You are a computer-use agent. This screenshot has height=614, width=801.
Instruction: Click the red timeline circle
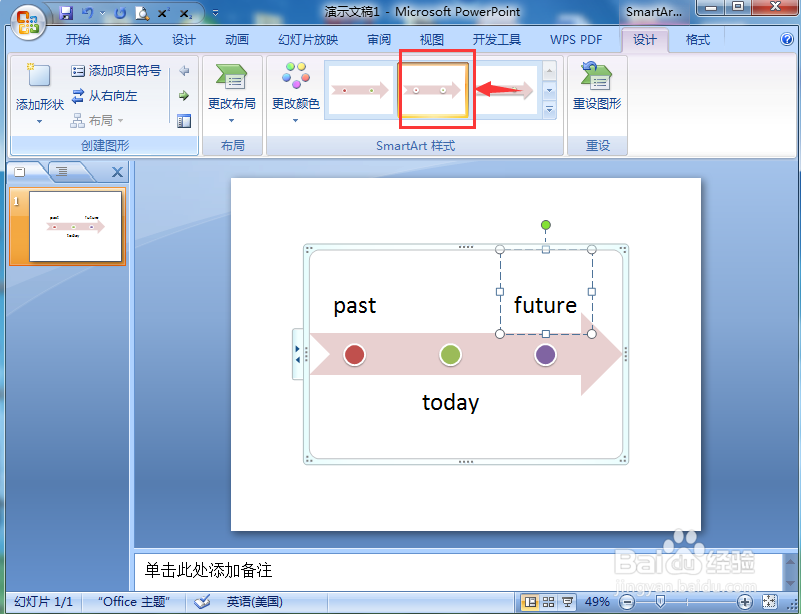point(354,354)
